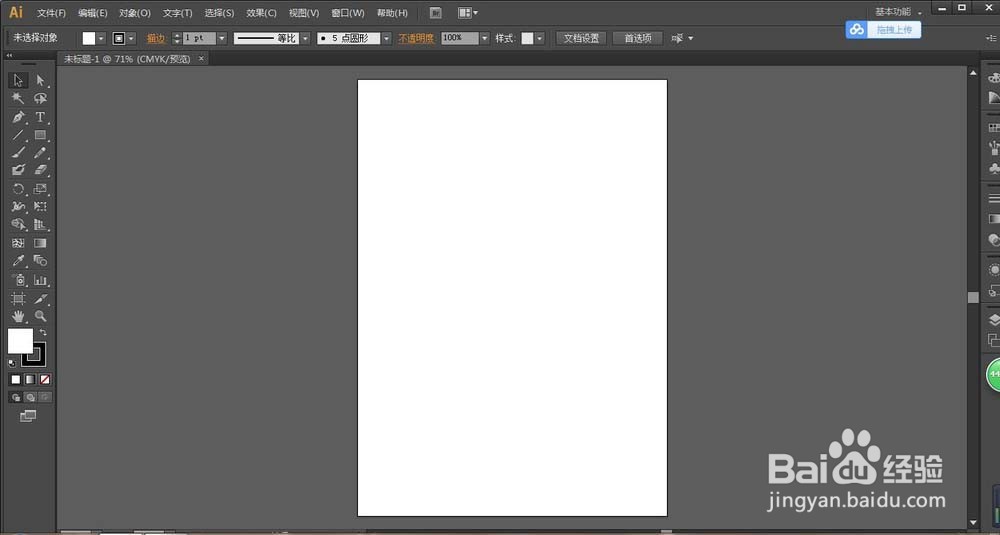Select the Rotate tool
Image resolution: width=1000 pixels, height=535 pixels.
pyautogui.click(x=18, y=189)
